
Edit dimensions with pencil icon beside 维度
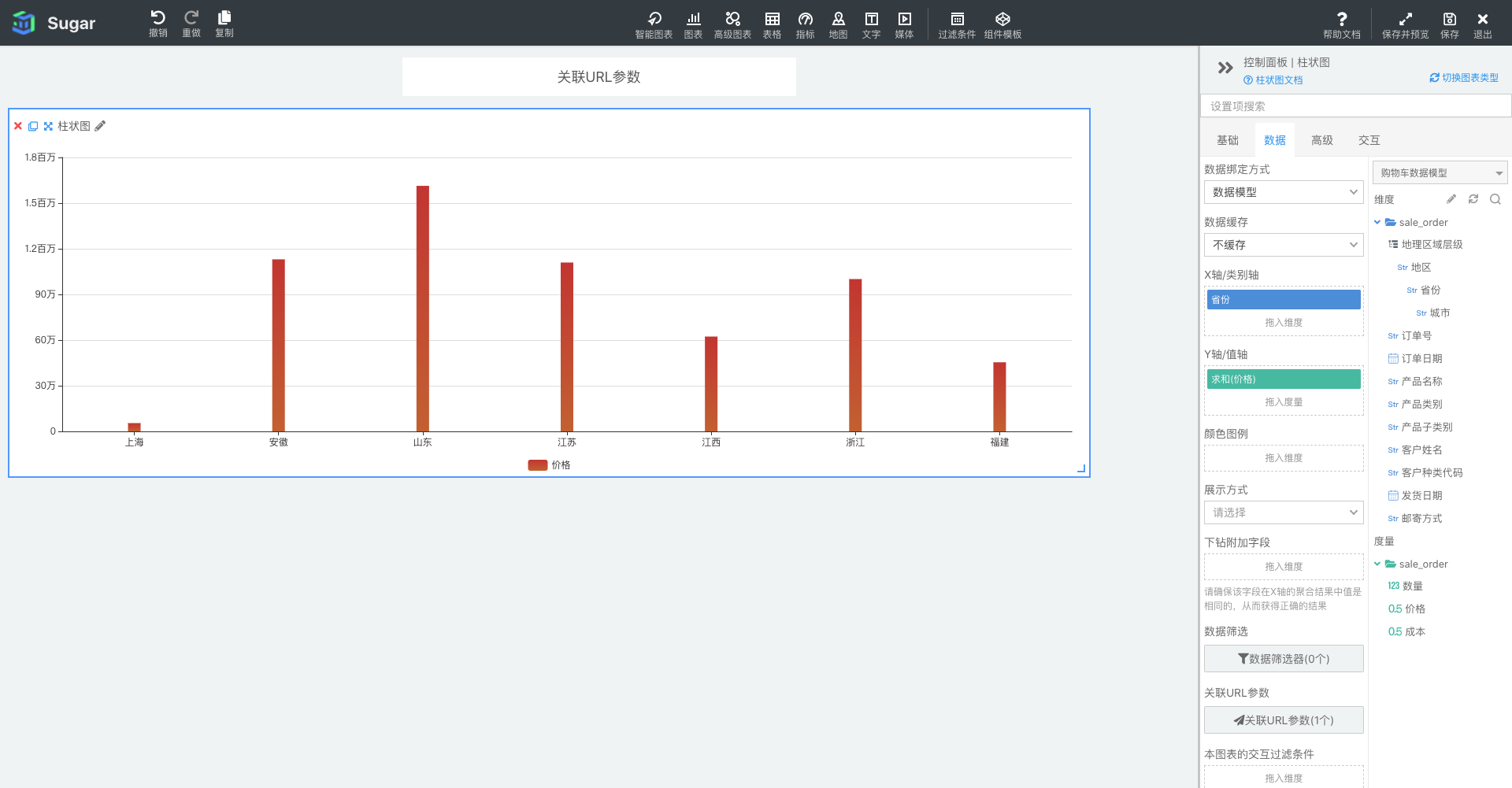point(1451,199)
